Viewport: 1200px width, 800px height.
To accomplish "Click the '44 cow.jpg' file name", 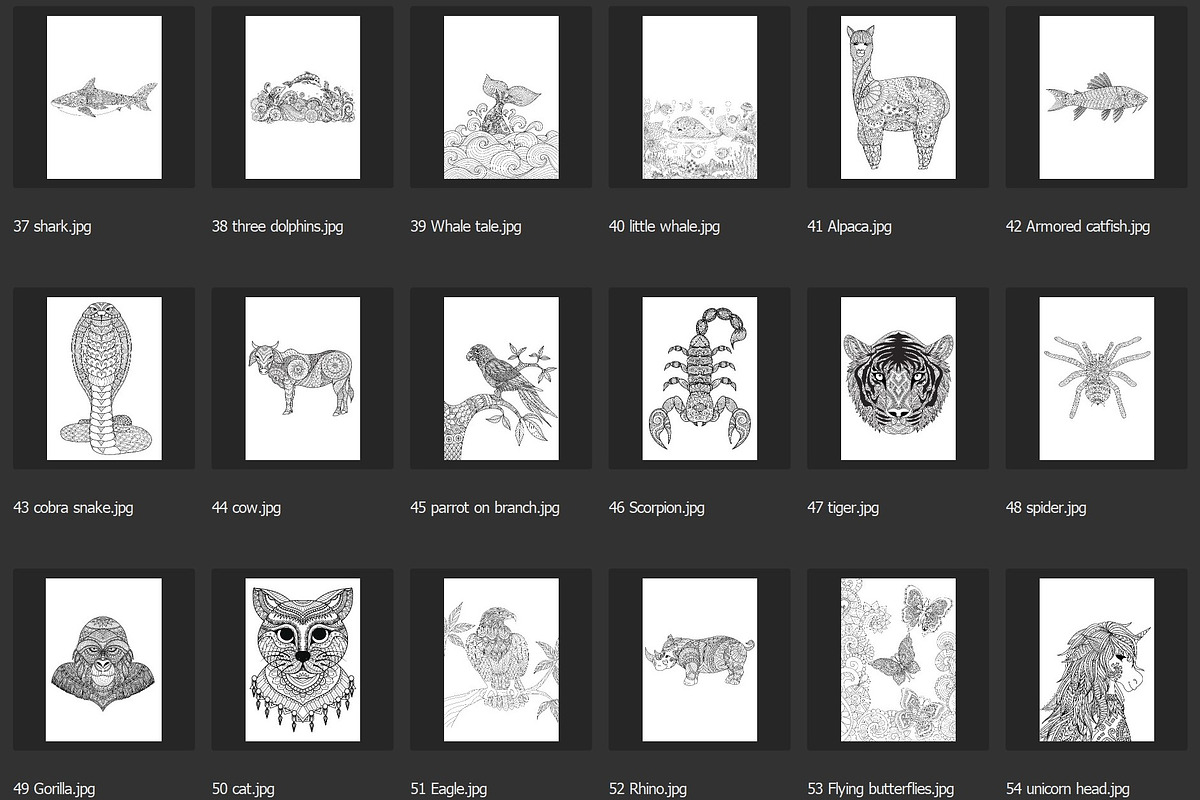I will (246, 508).
